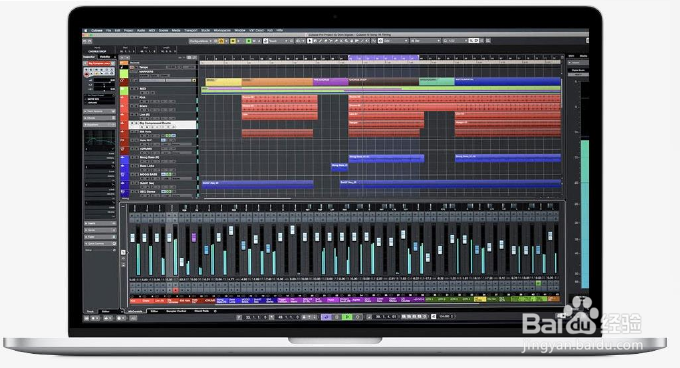Open the Edit menu
The height and width of the screenshot is (368, 680).
tap(117, 30)
